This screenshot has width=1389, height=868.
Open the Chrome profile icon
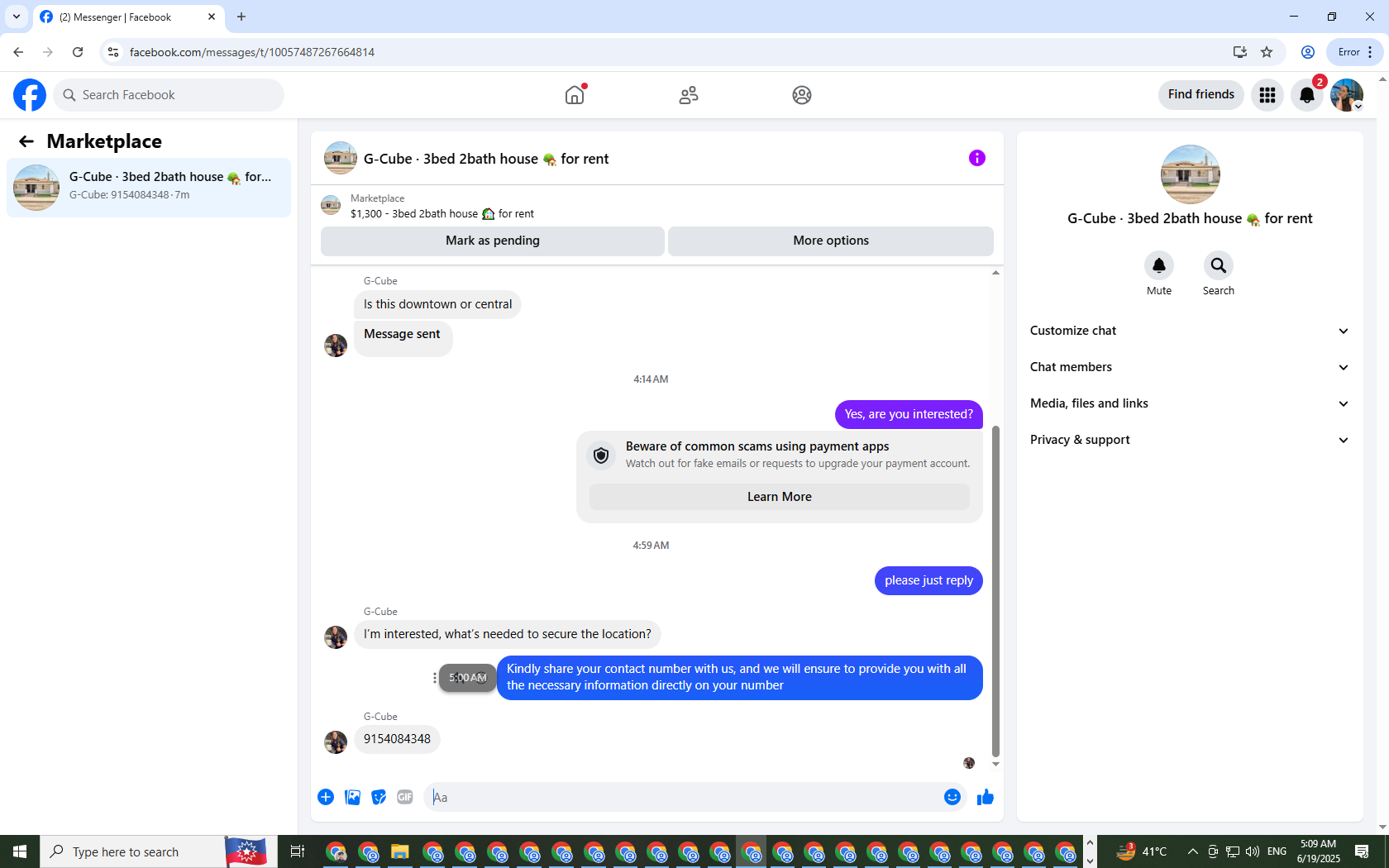point(1308,52)
